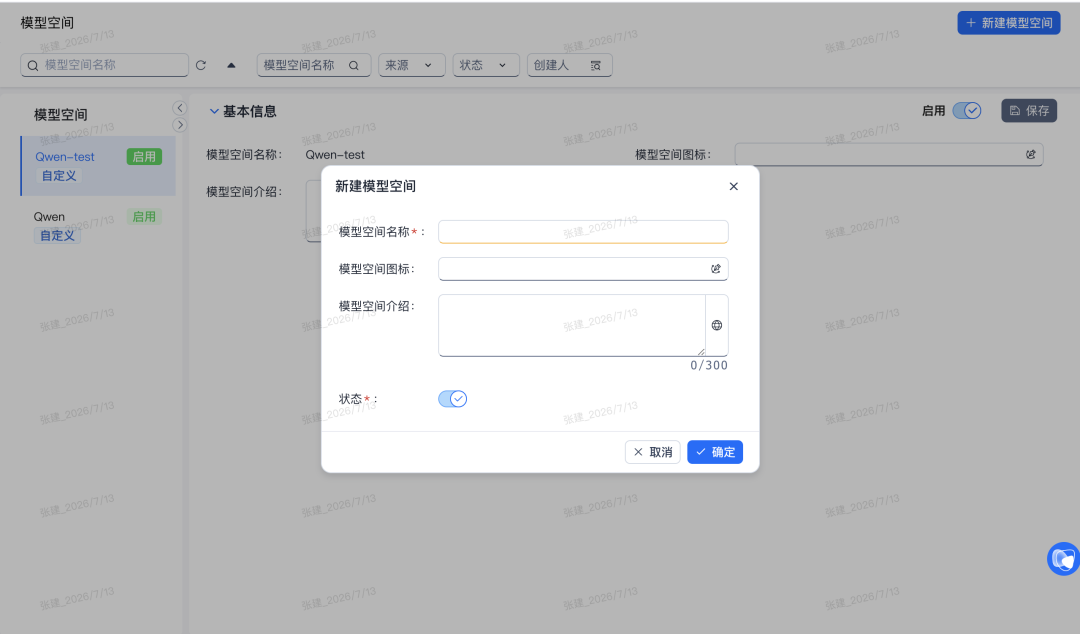Focus the dialog's 模型空间名称 input field
The image size is (1080, 634).
[x=583, y=232]
